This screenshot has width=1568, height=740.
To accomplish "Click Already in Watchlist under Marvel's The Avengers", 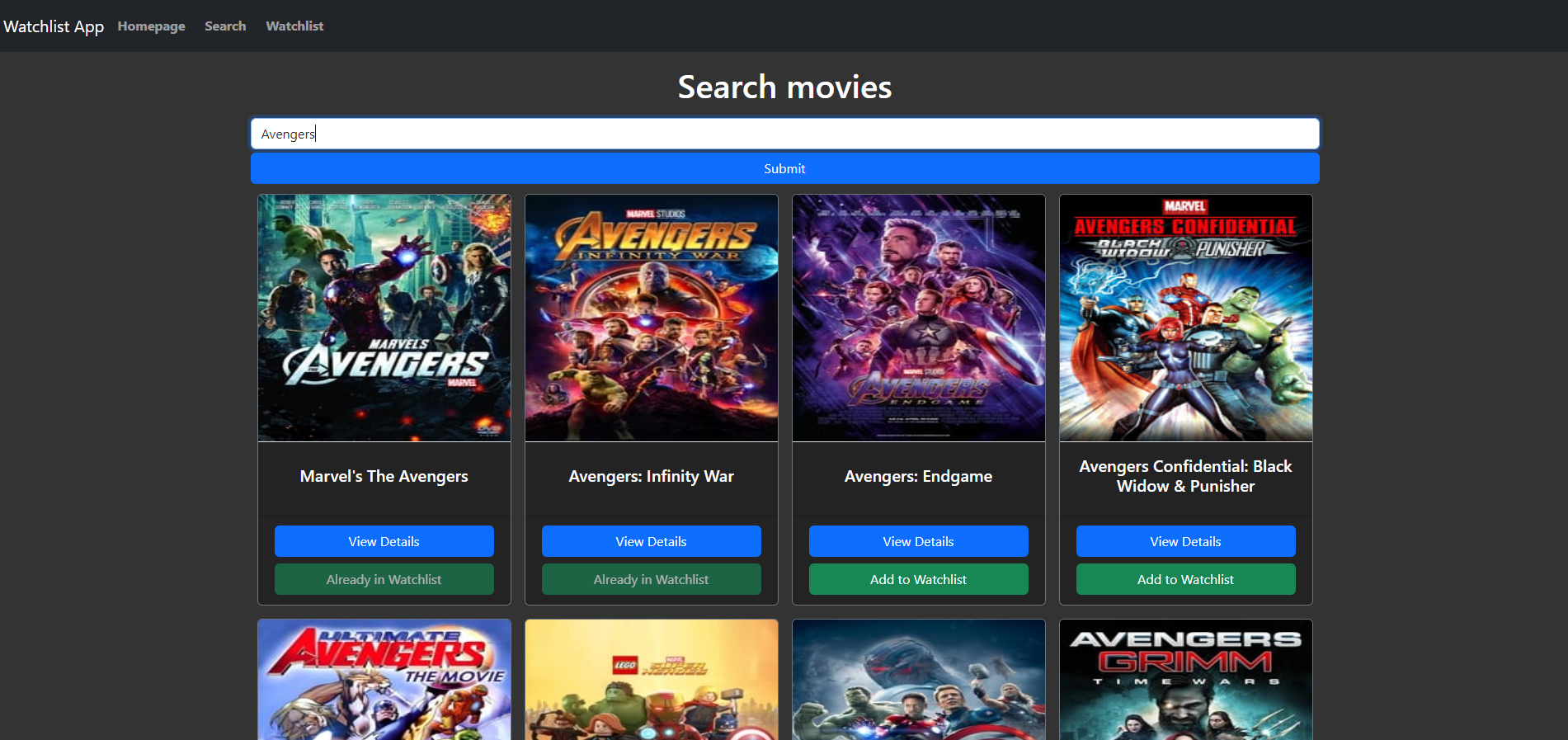I will 384,579.
